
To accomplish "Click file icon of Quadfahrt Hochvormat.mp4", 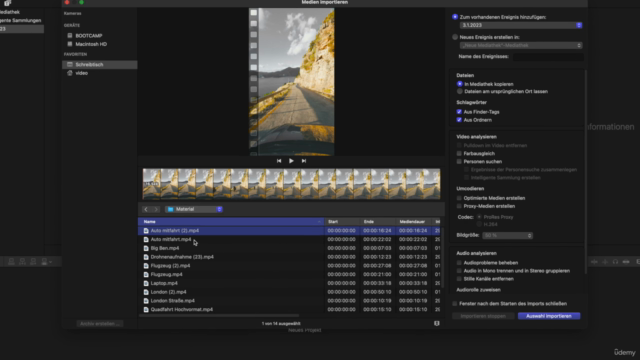I will (x=146, y=310).
